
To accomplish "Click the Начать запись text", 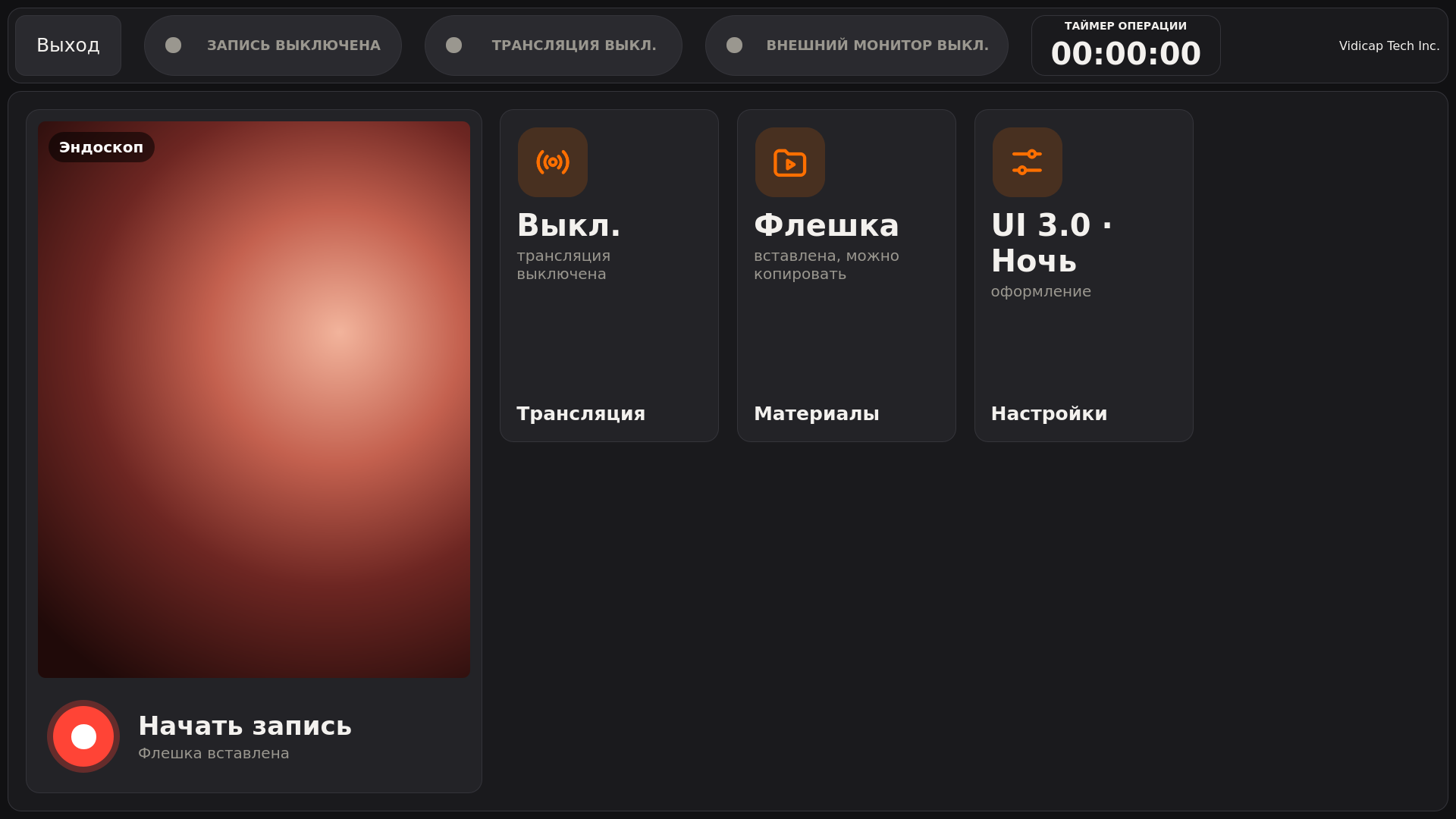I will click(x=245, y=726).
